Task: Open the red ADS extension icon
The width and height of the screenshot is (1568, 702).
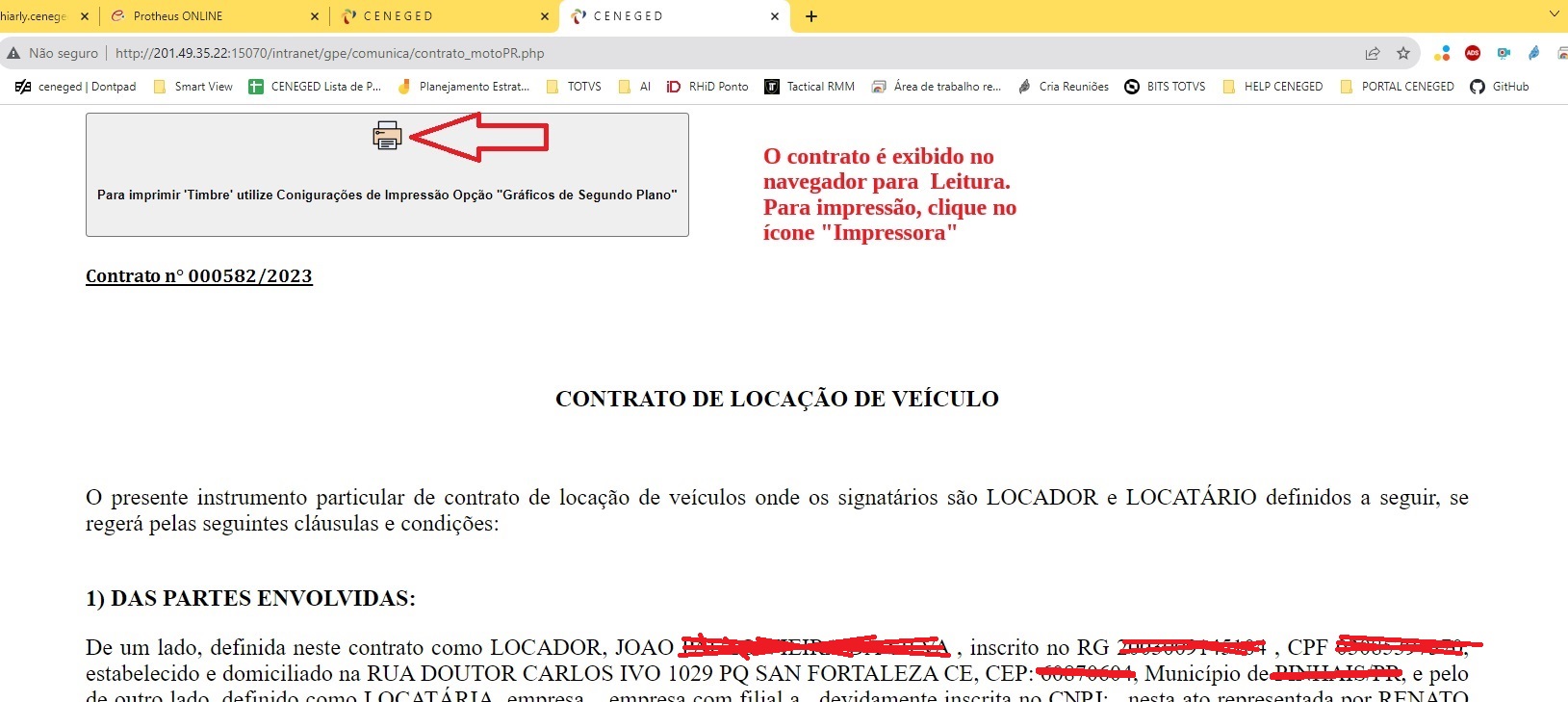Action: 1473,53
